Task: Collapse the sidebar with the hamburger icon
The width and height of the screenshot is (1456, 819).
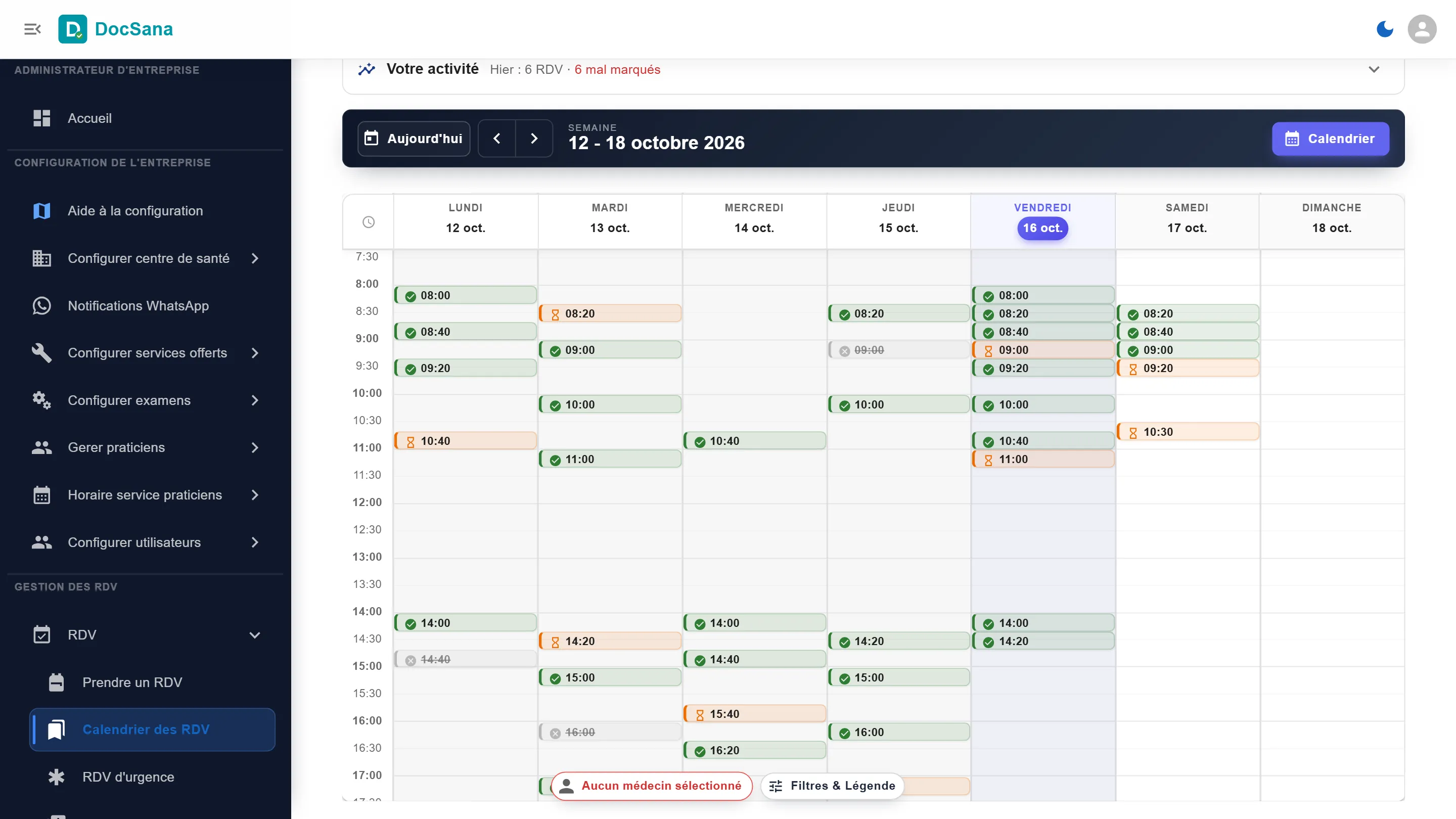Action: coord(32,29)
